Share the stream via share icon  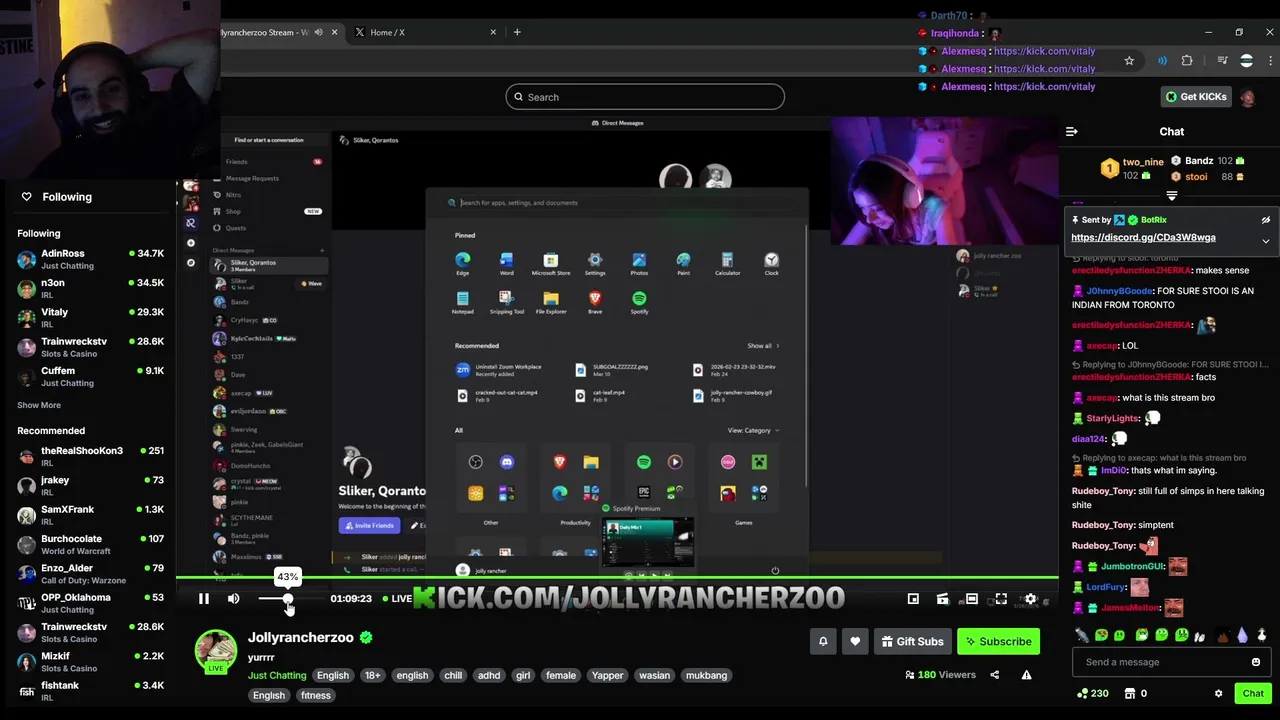point(994,675)
